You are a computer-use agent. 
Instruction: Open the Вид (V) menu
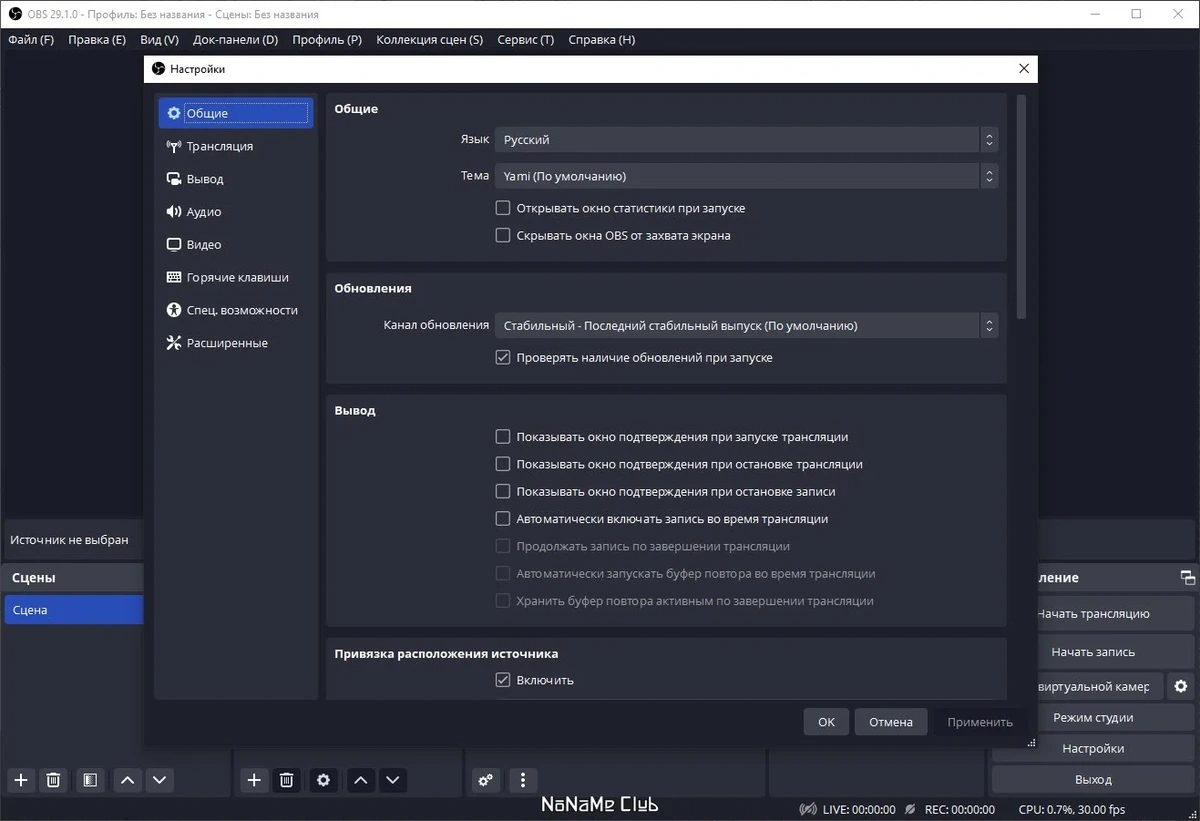point(159,40)
